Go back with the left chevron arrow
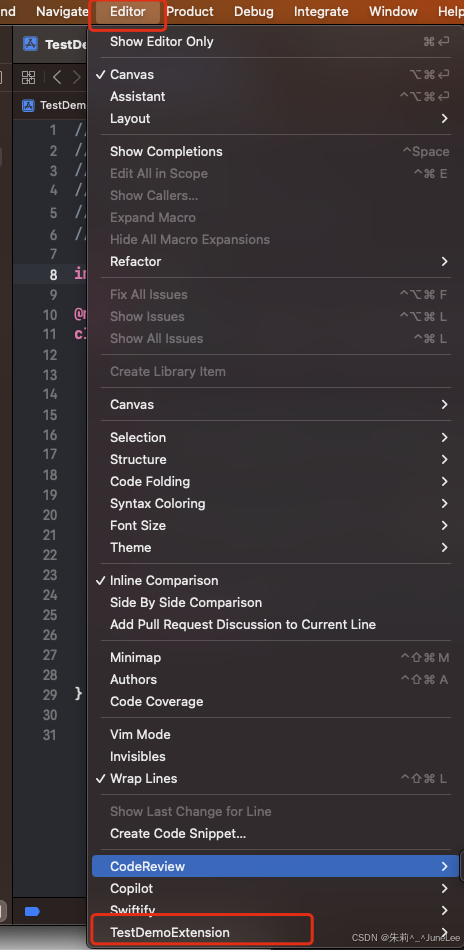The image size is (464, 950). [x=57, y=77]
